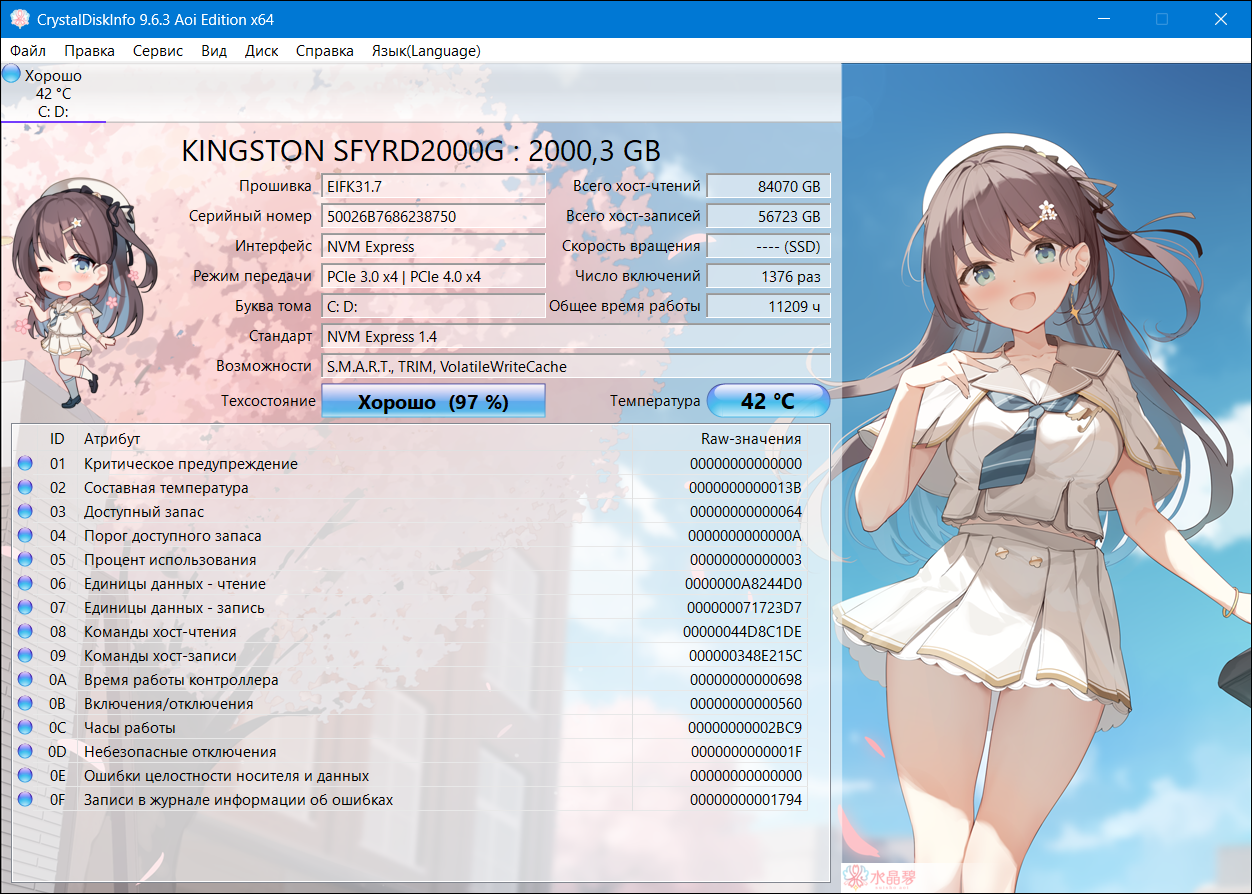Click the Буква тома field C: D:

point(433,306)
